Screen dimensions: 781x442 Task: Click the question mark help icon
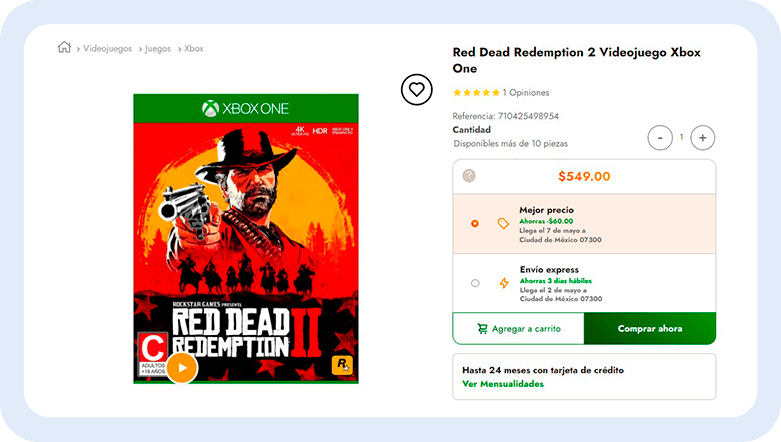469,176
